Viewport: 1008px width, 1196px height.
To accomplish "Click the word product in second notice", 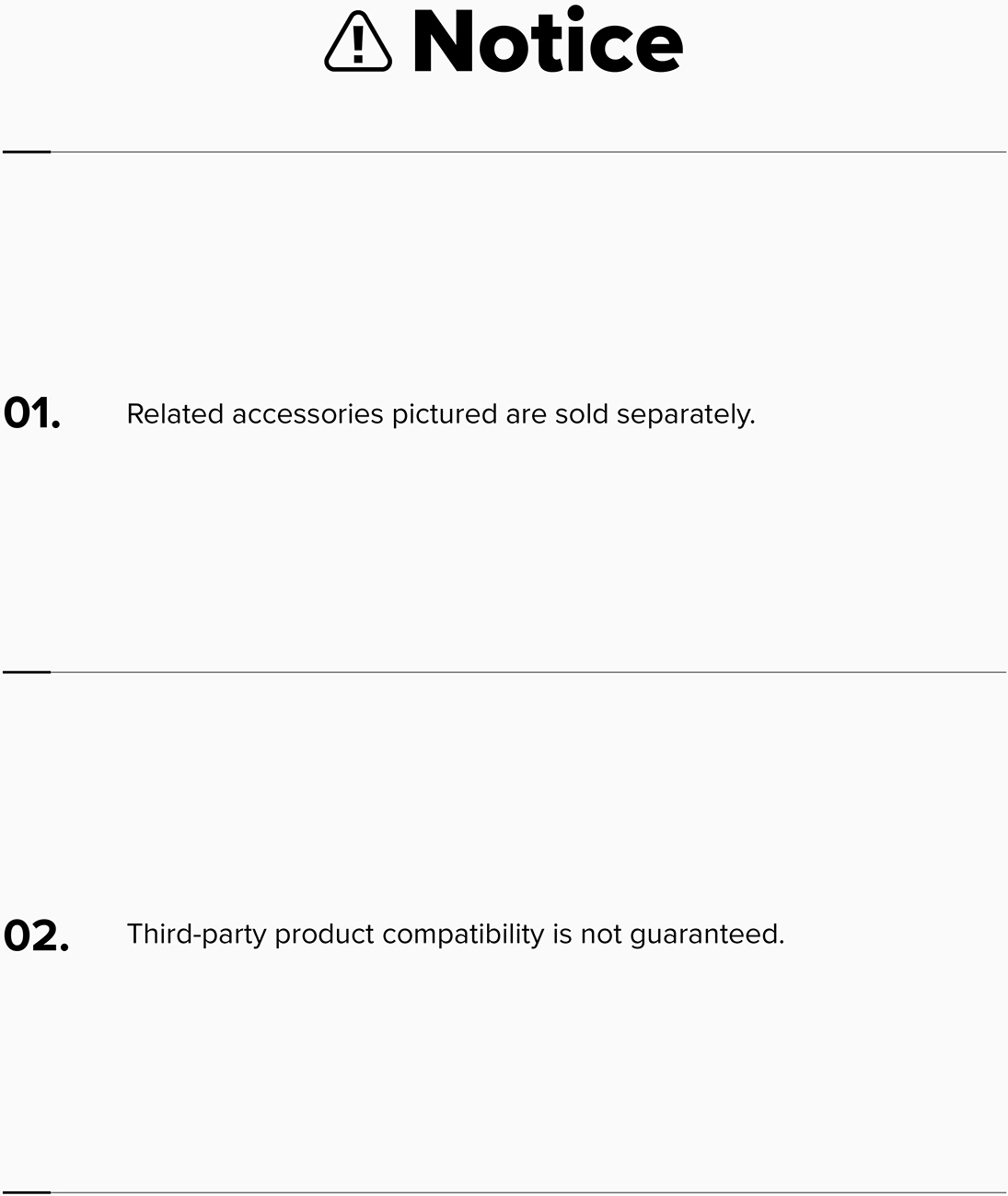I will 324,935.
